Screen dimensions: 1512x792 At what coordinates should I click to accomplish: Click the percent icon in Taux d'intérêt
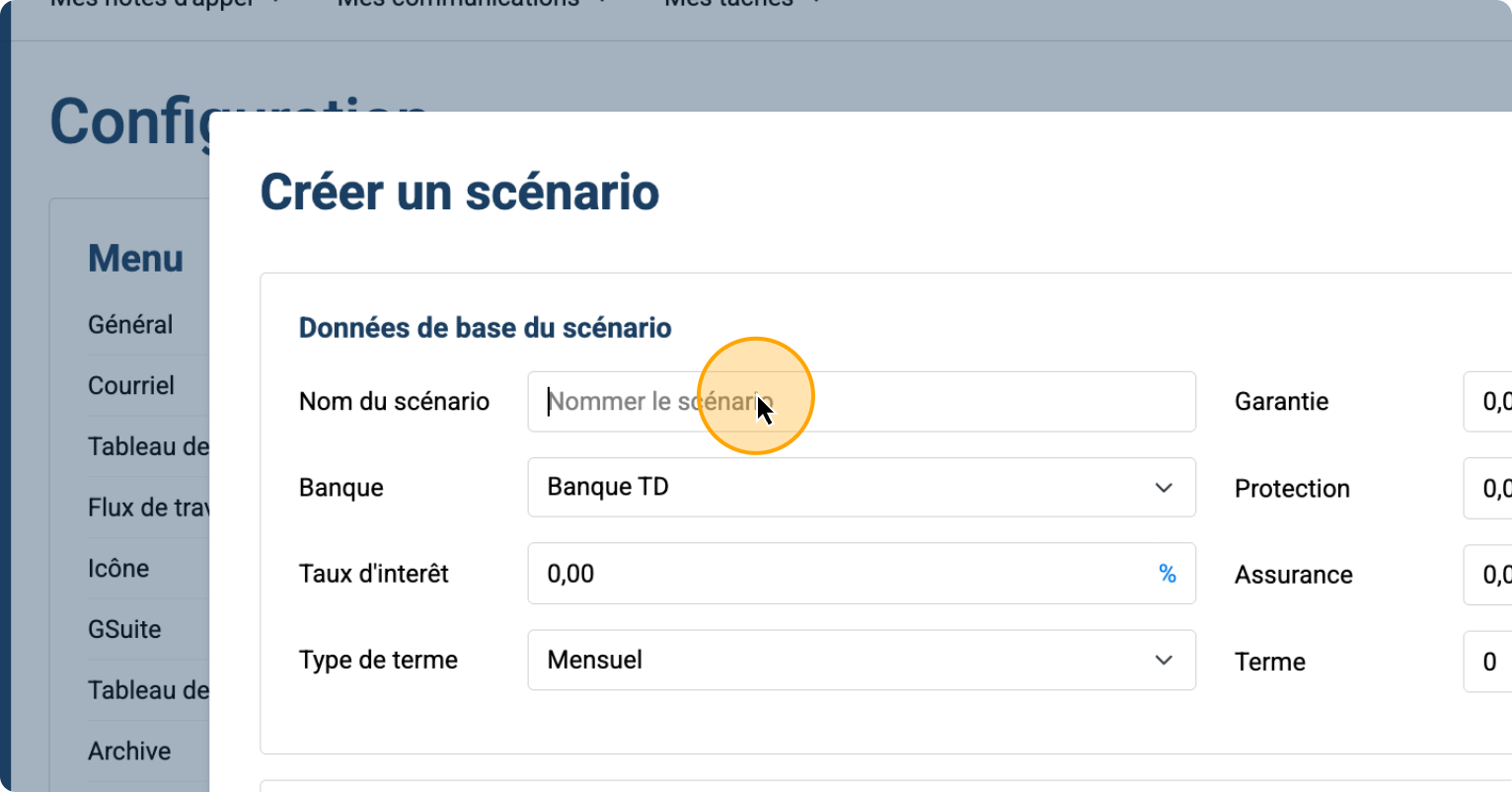1167,574
